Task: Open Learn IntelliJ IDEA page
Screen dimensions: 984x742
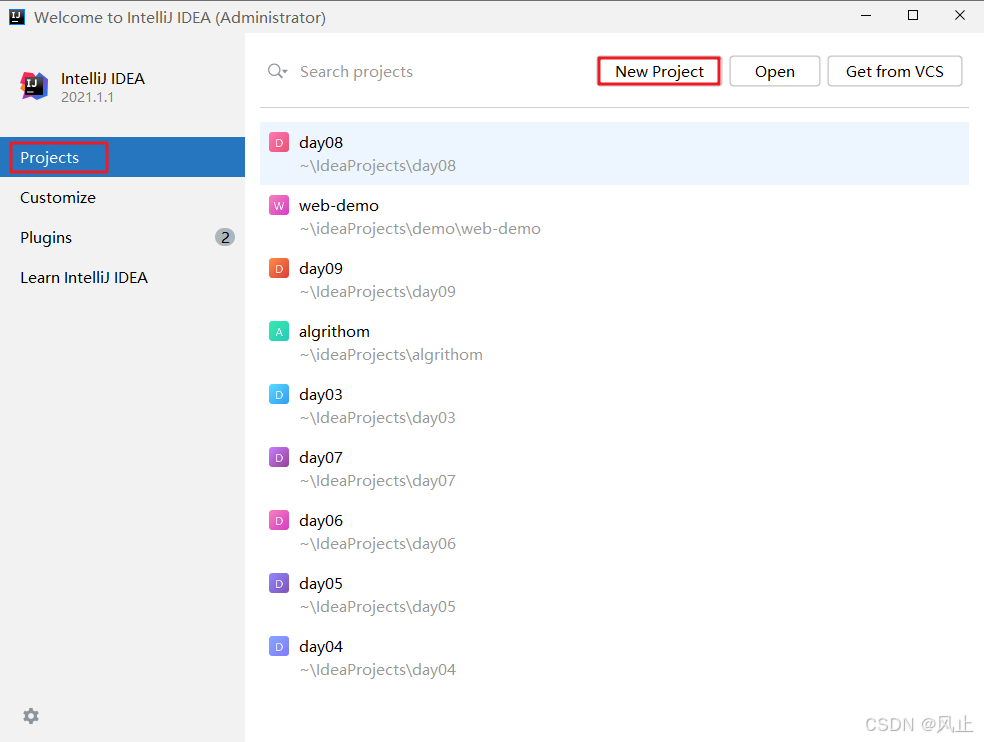Action: coord(84,278)
